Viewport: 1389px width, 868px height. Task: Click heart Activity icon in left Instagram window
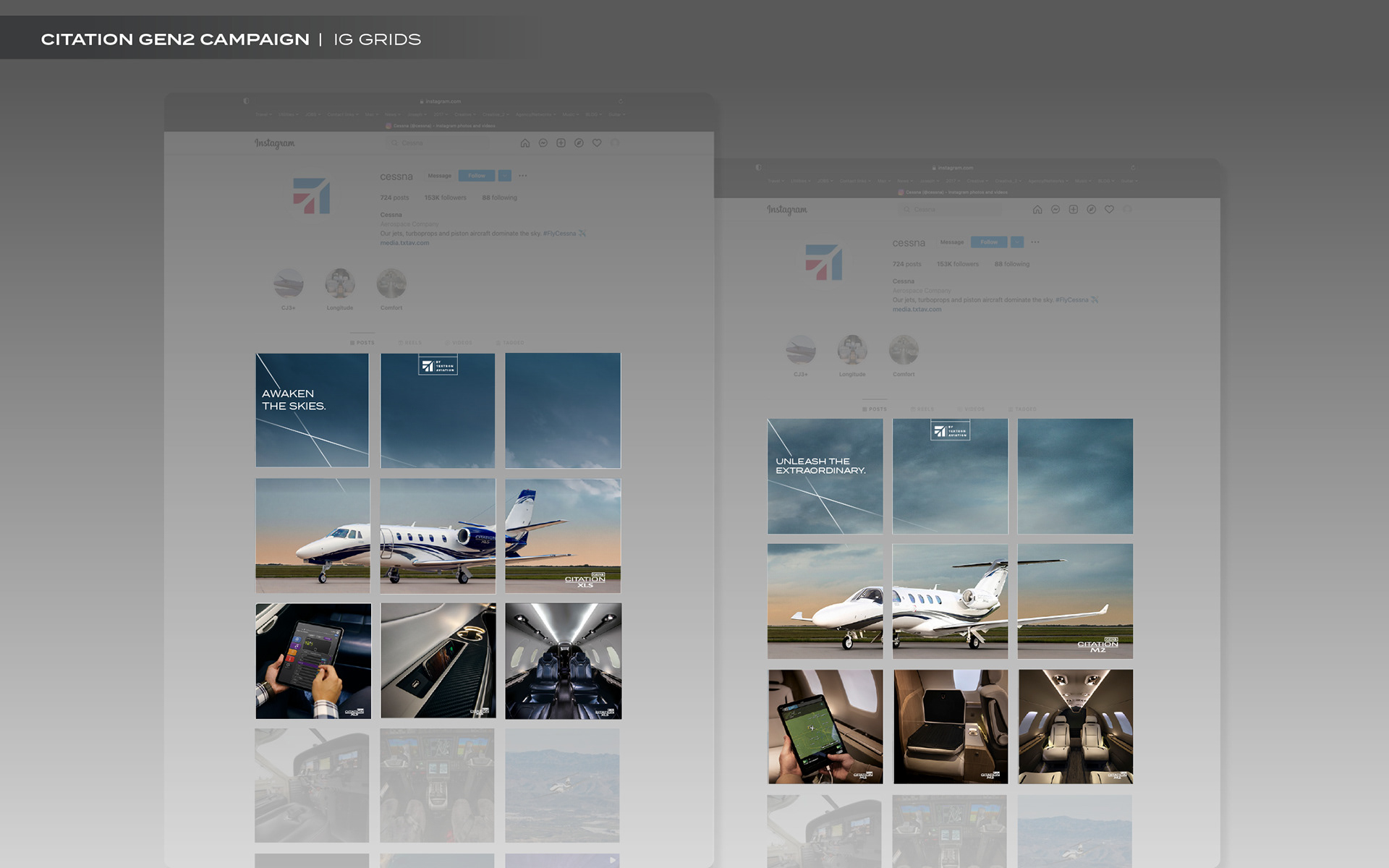pos(597,143)
